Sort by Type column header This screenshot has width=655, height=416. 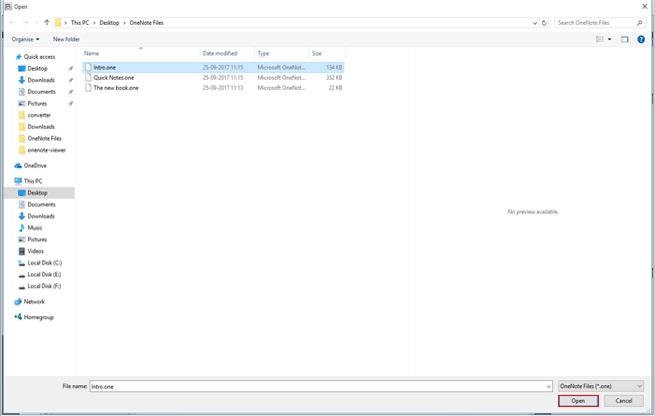263,53
